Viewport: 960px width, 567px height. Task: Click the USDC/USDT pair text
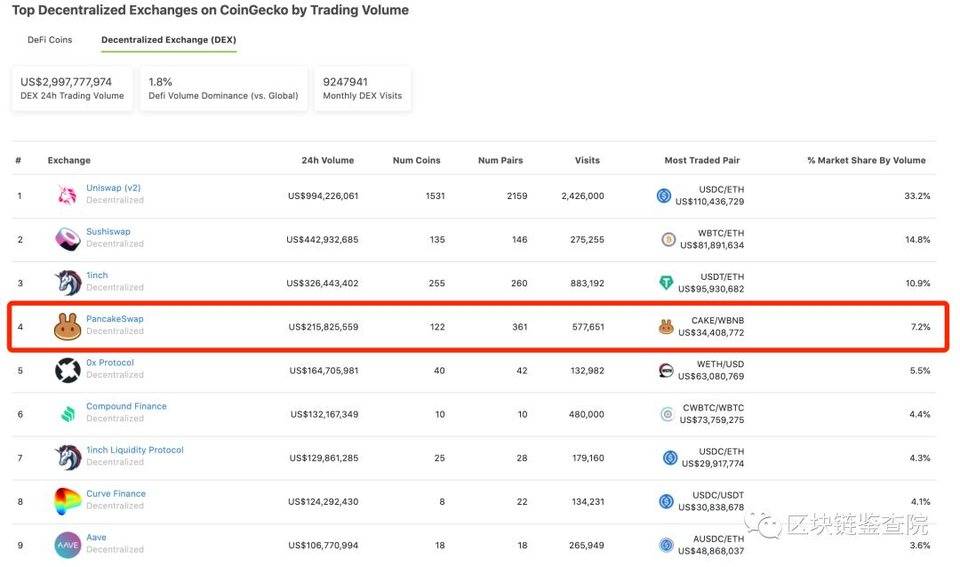coord(719,495)
